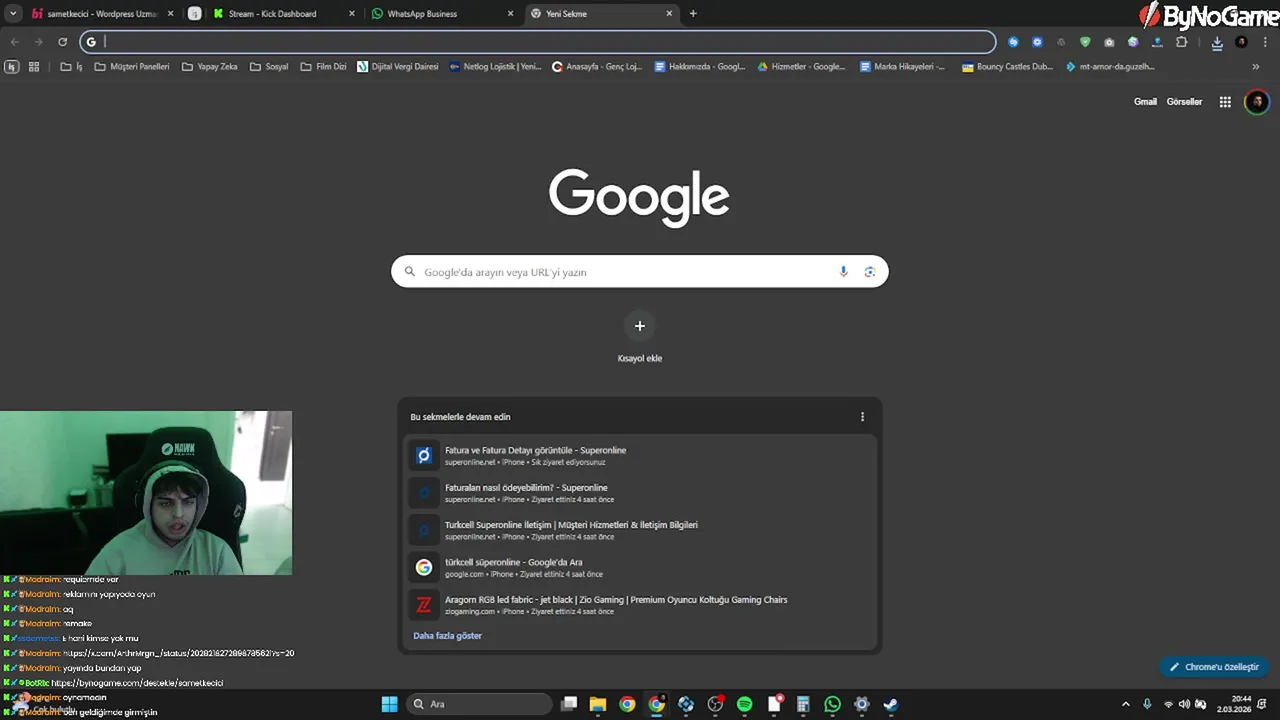This screenshot has height=720, width=1280.
Task: Click the system tray microphone icon
Action: click(x=1147, y=704)
